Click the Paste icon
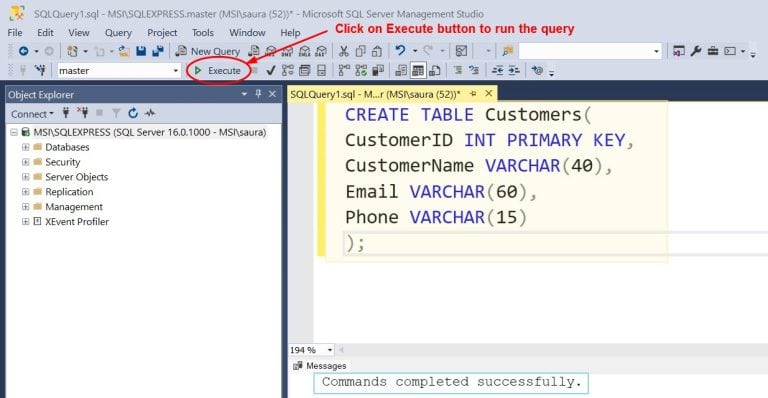Image resolution: width=768 pixels, height=398 pixels. click(x=377, y=51)
